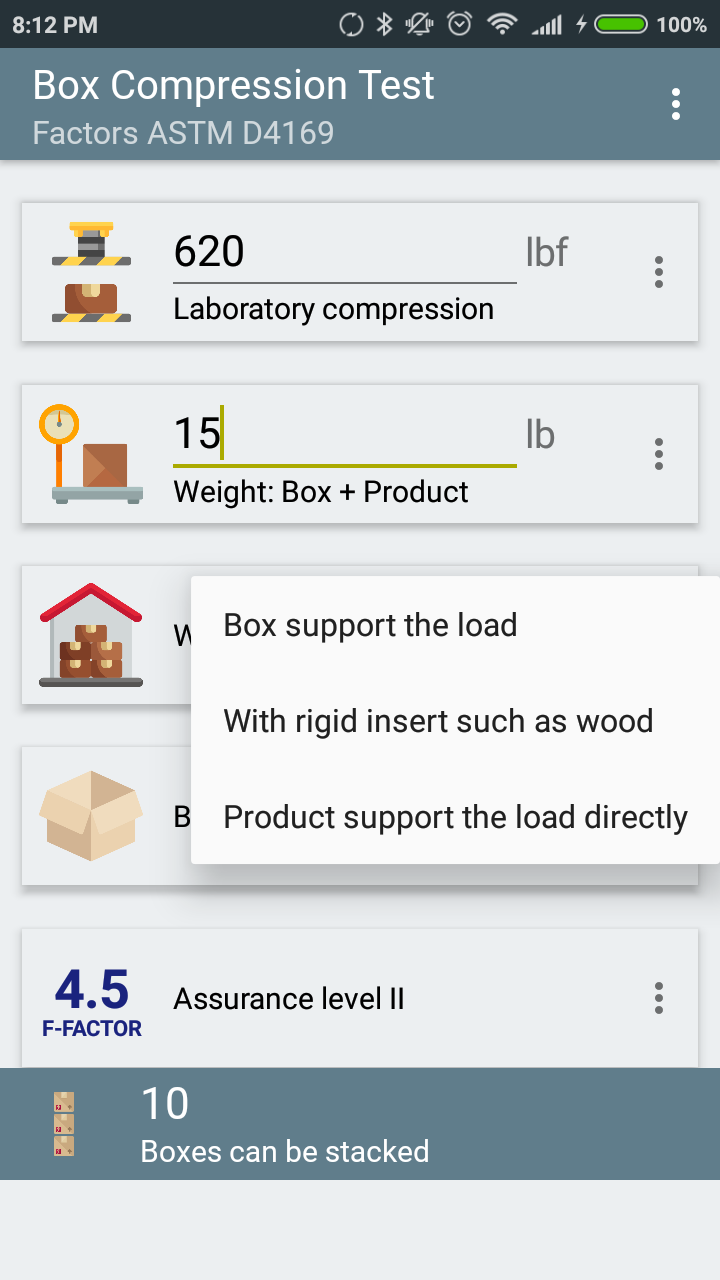Edit the laboratory compression value 620
The height and width of the screenshot is (1280, 720).
pyautogui.click(x=344, y=252)
